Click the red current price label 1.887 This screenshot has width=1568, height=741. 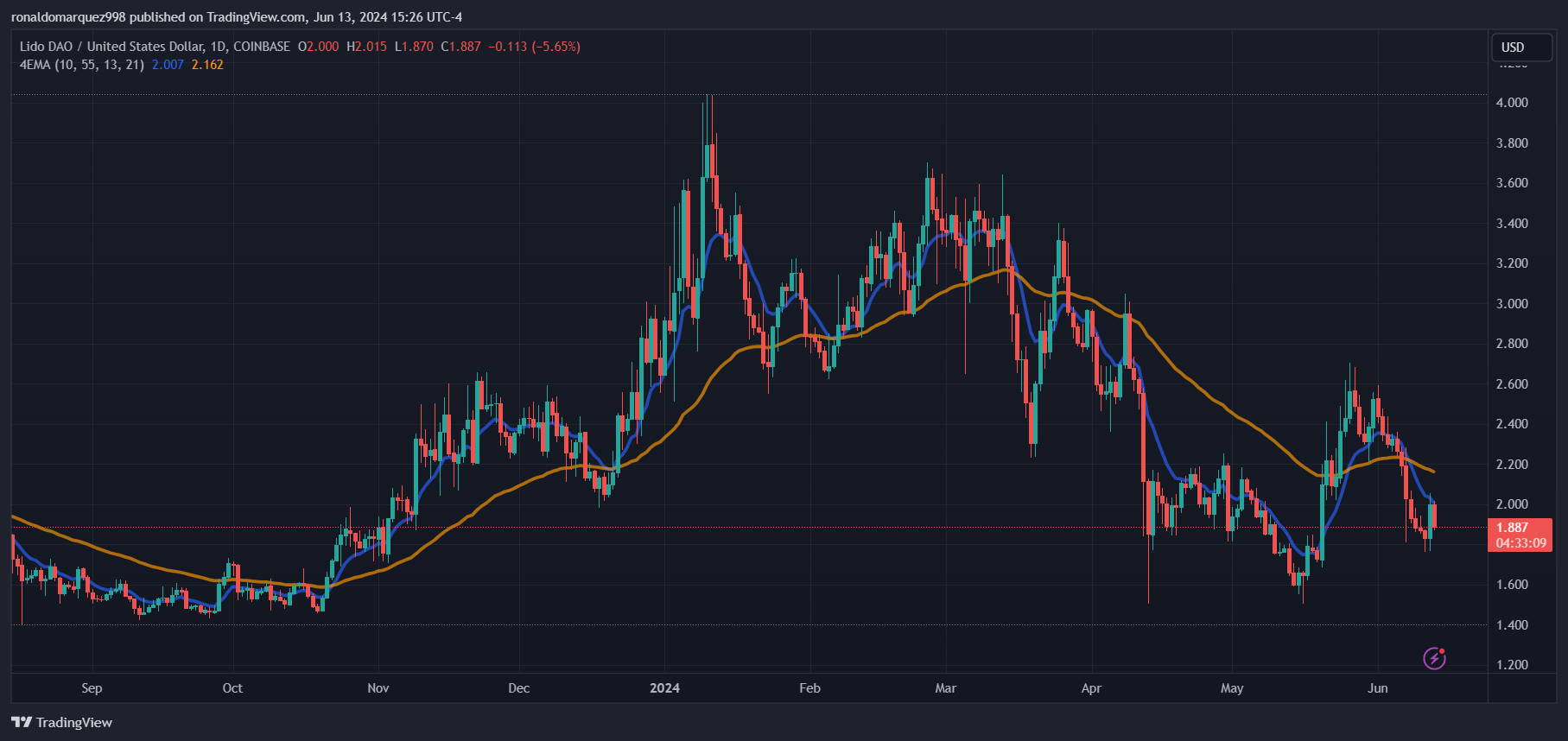pos(1512,528)
